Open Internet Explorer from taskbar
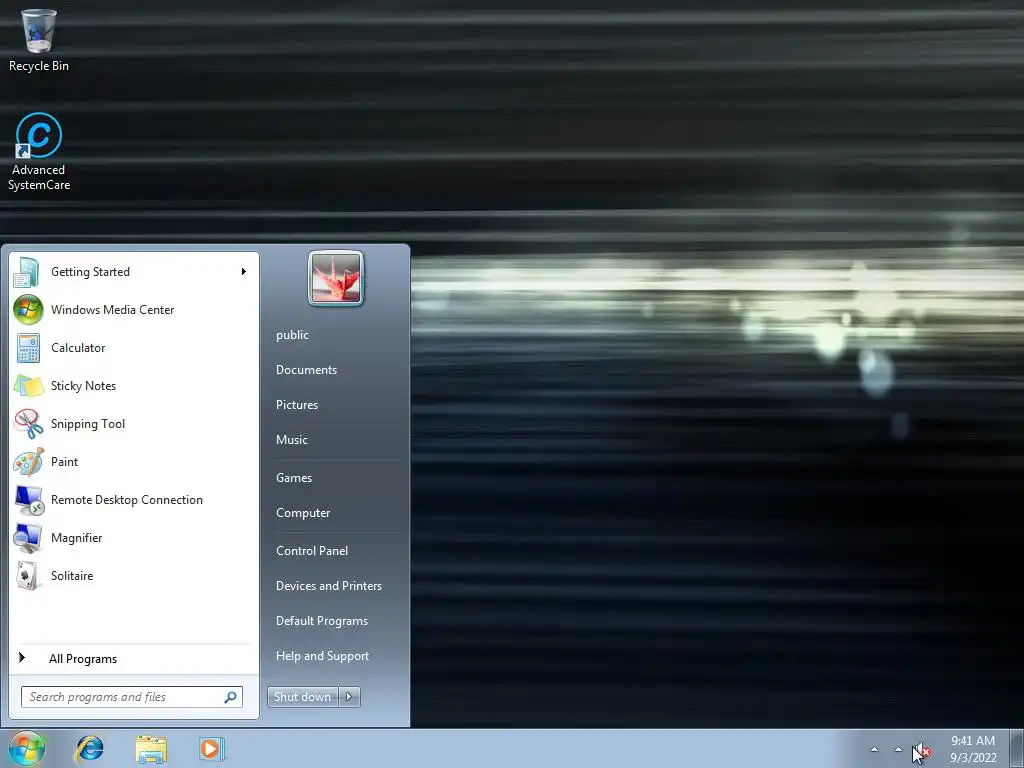 click(89, 748)
